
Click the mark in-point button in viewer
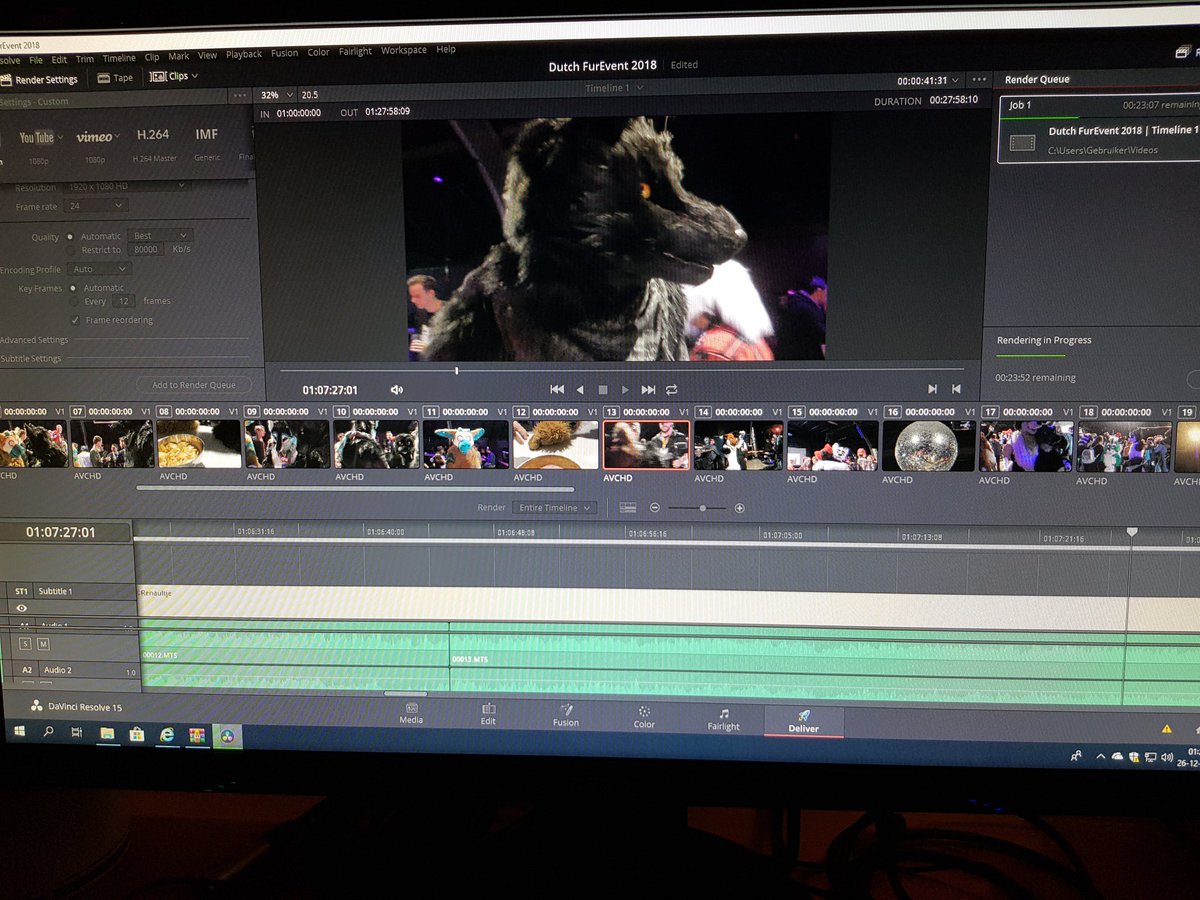click(932, 389)
